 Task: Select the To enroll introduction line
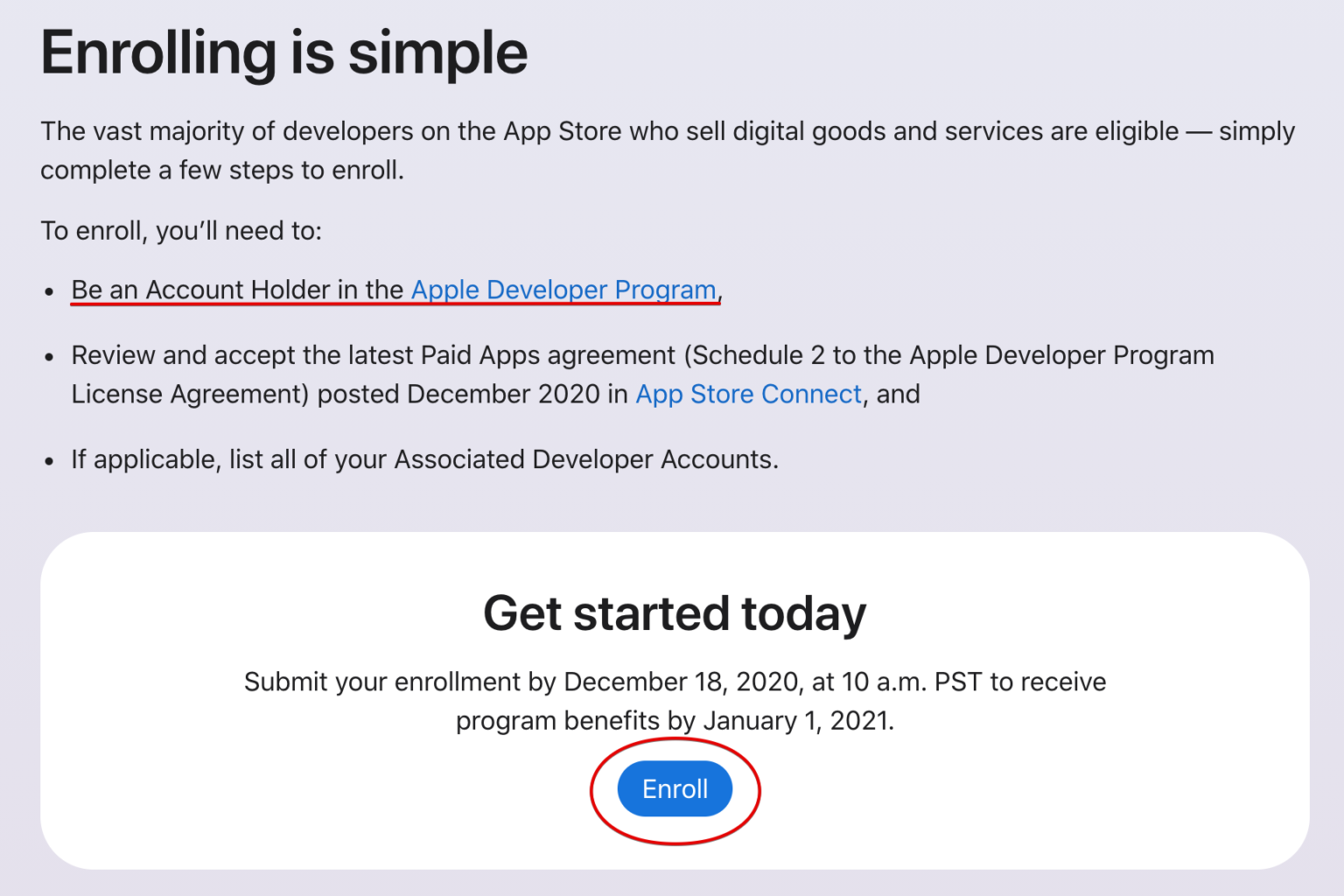click(x=180, y=230)
